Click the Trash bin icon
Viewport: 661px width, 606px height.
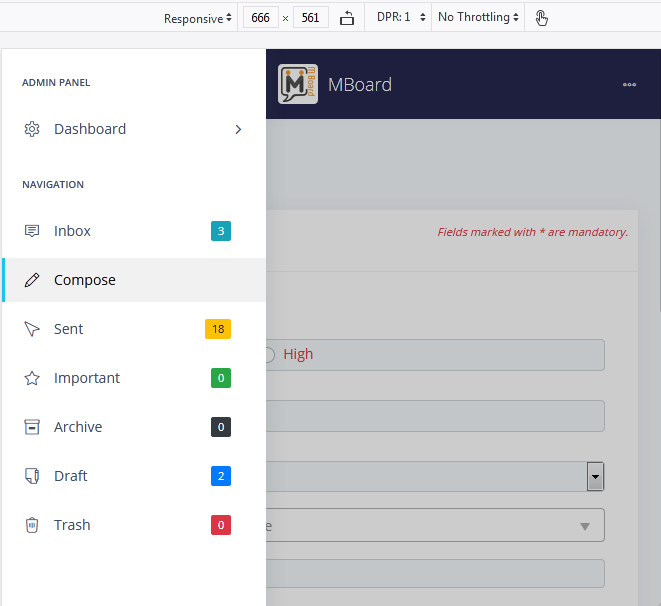pyautogui.click(x=32, y=525)
